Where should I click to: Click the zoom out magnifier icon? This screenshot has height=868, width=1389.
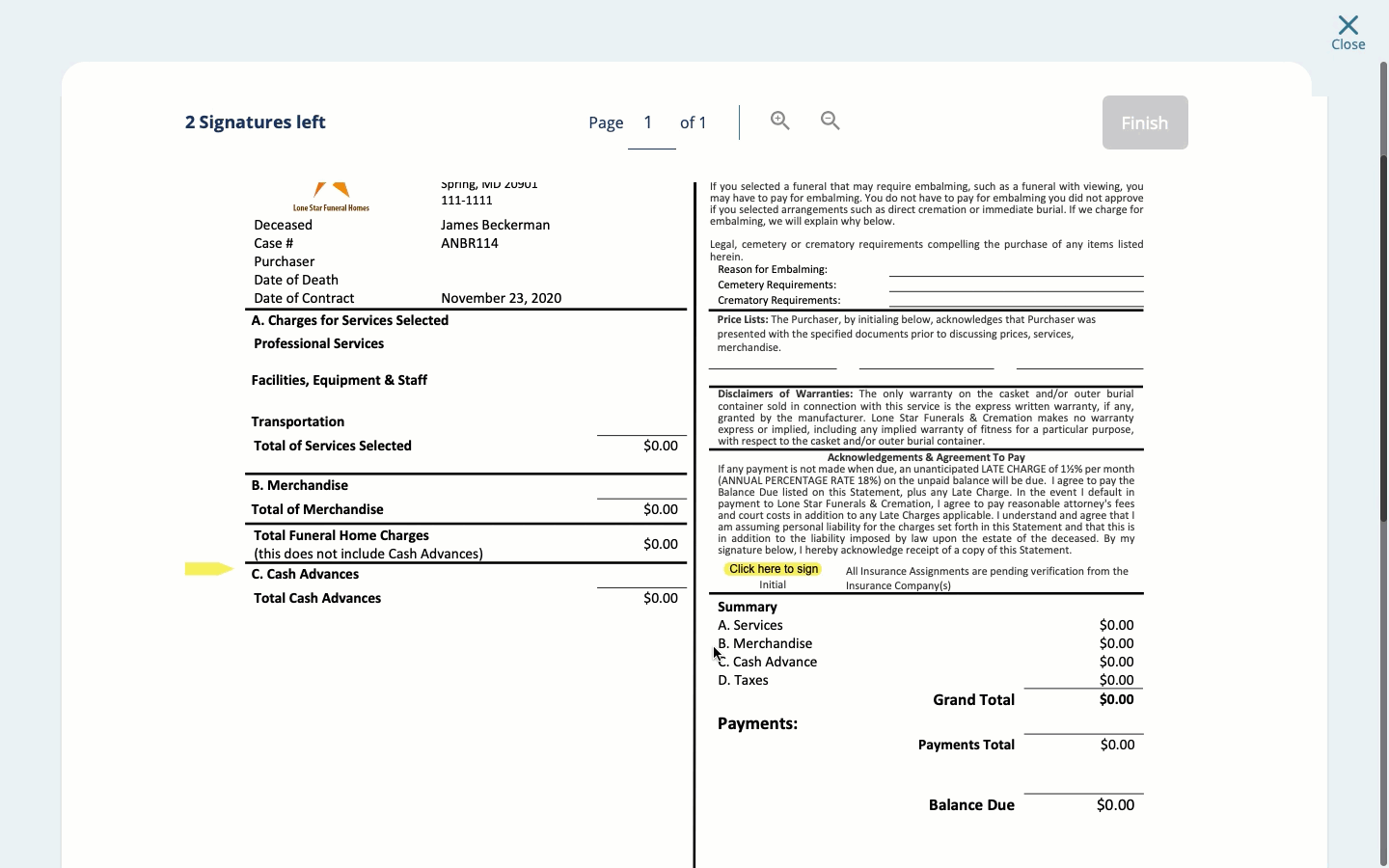click(831, 121)
